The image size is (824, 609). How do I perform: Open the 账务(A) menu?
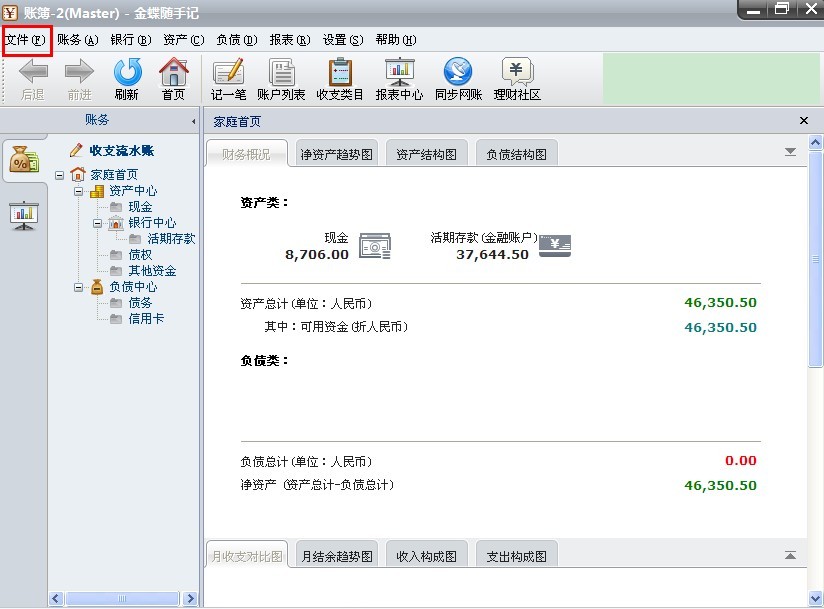click(x=78, y=40)
